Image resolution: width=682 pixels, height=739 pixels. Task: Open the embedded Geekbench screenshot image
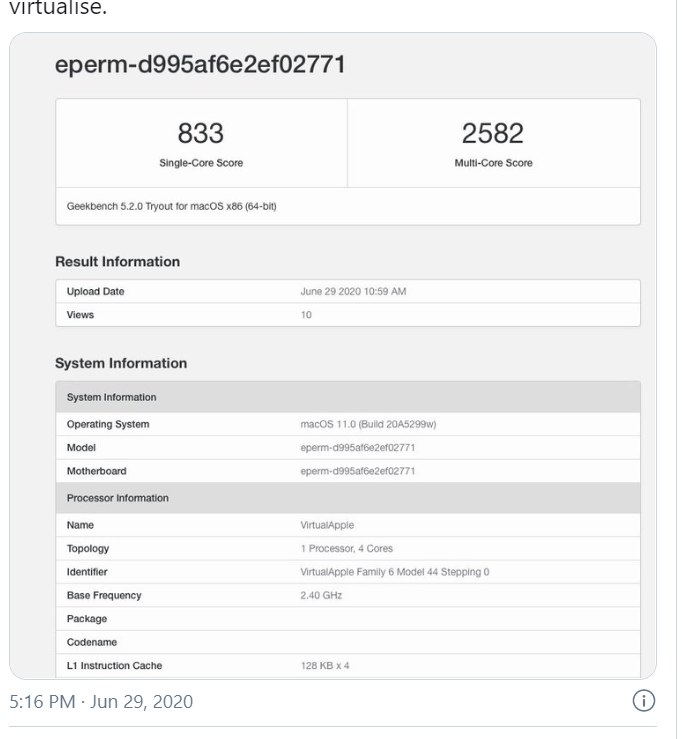pyautogui.click(x=333, y=356)
